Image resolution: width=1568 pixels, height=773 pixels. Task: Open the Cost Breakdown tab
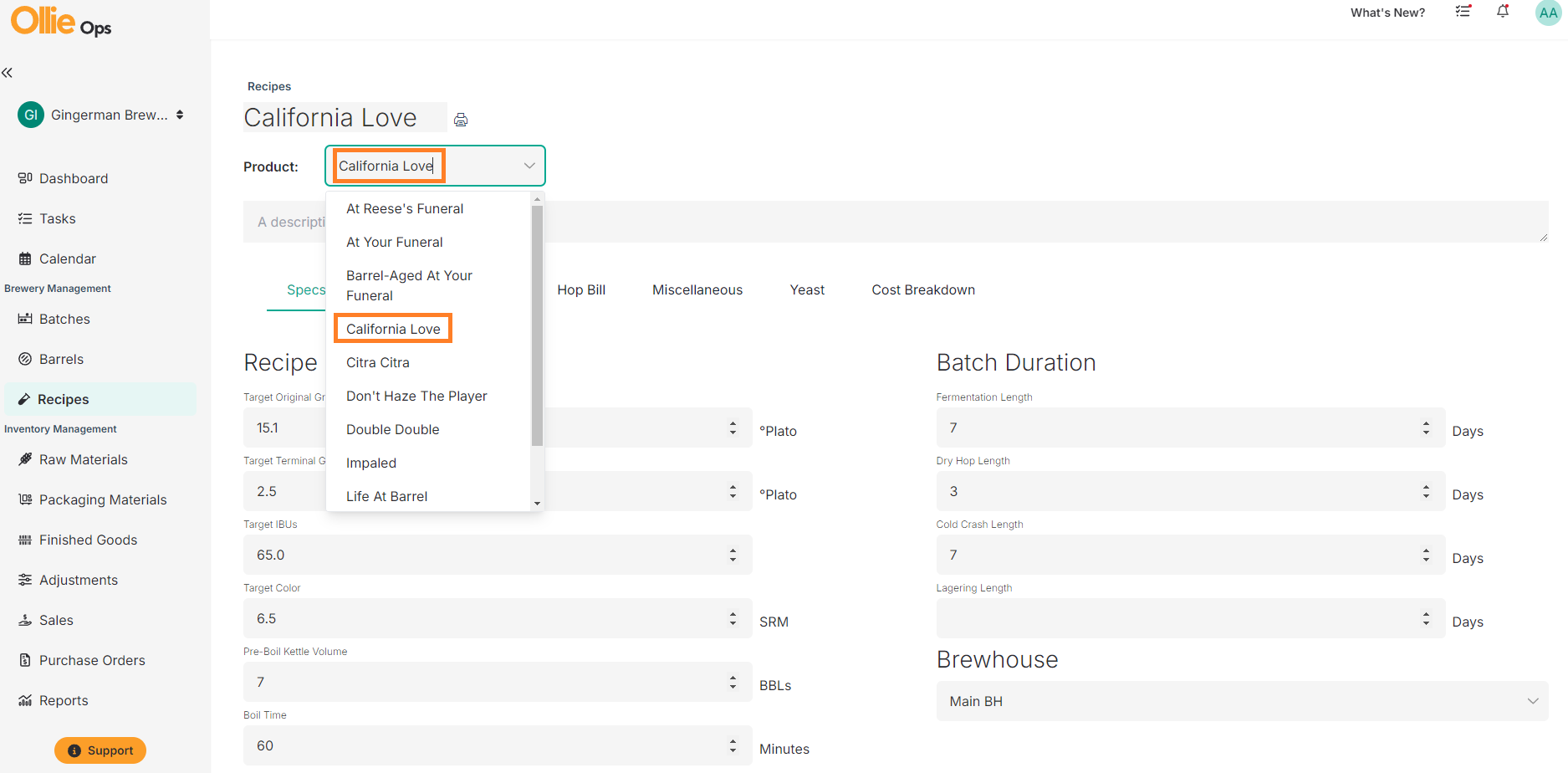[923, 289]
